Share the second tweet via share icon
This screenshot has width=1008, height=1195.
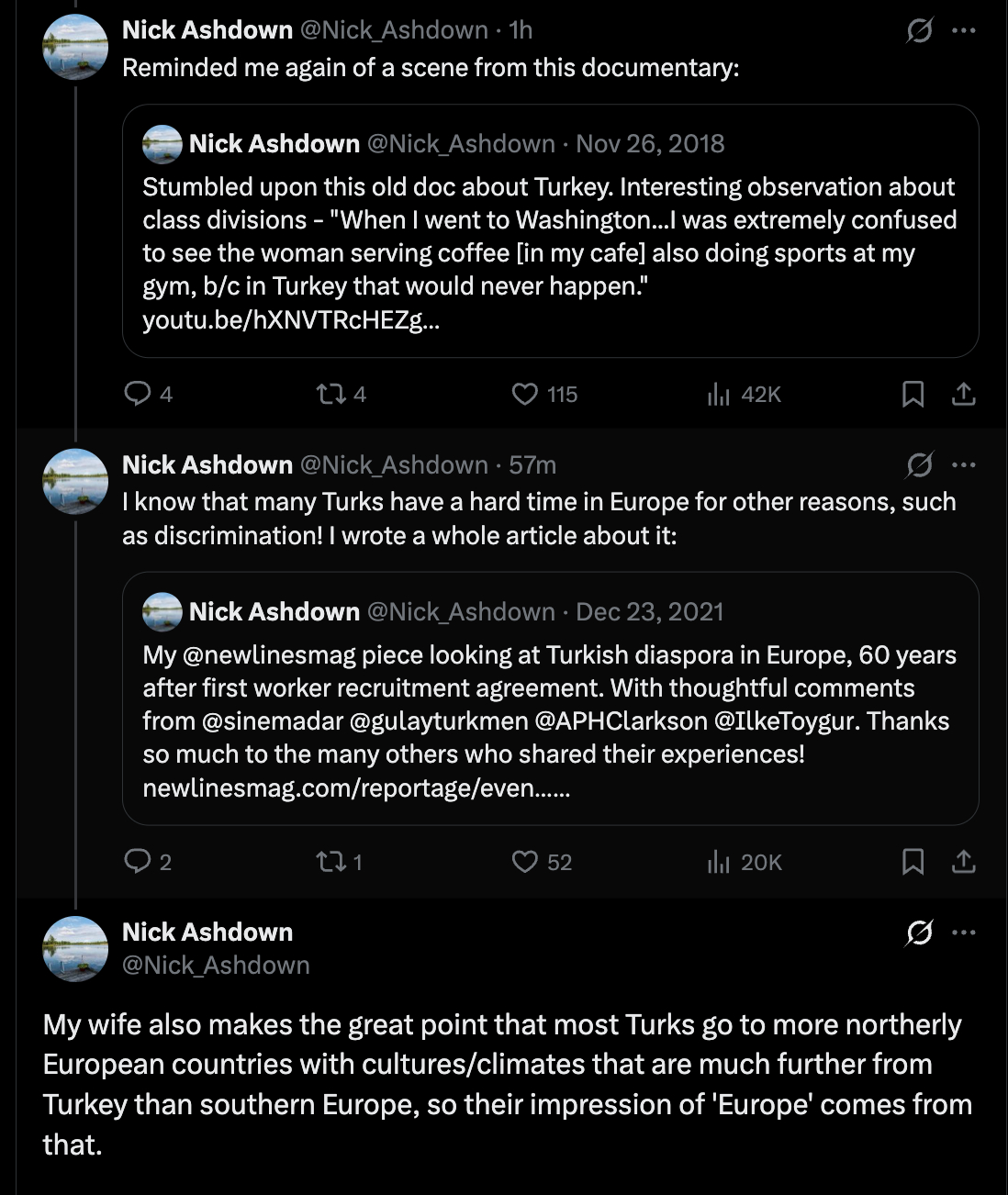963,862
